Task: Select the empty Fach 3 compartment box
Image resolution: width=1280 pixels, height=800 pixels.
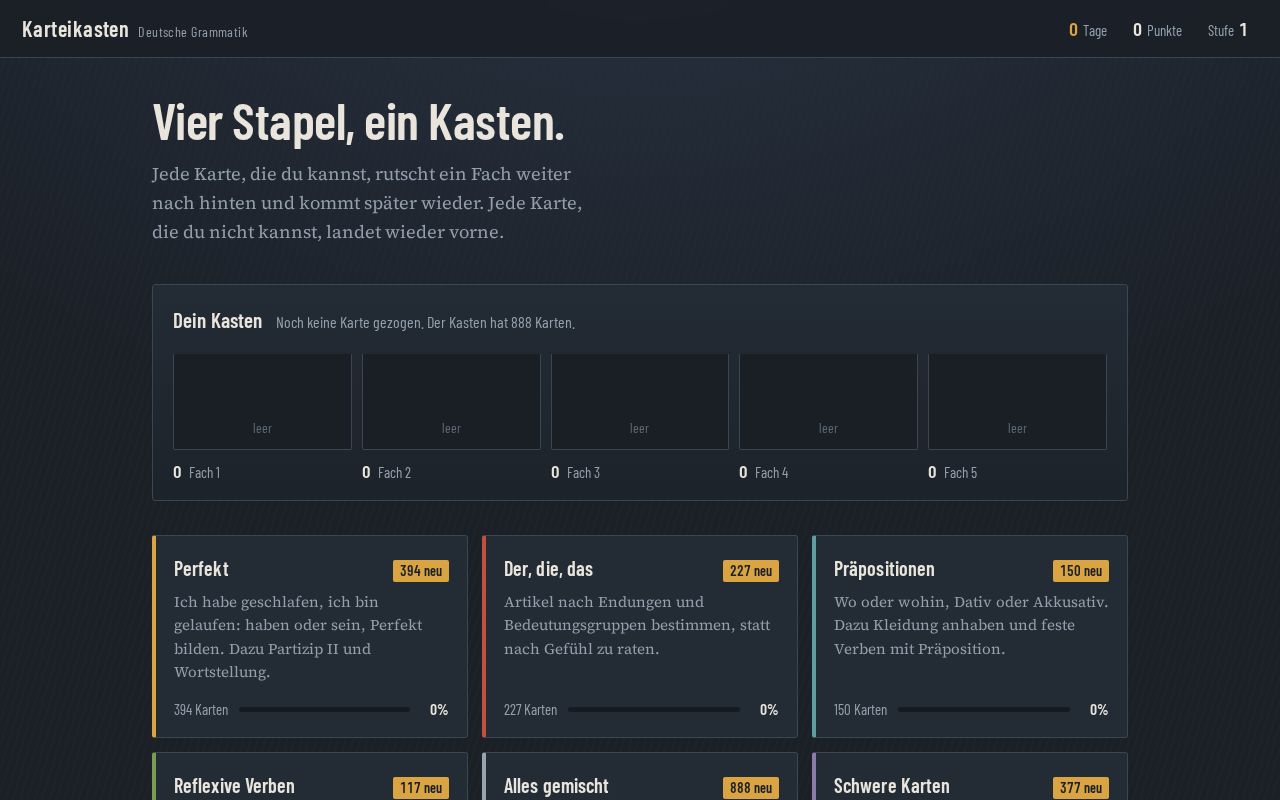Action: [640, 401]
